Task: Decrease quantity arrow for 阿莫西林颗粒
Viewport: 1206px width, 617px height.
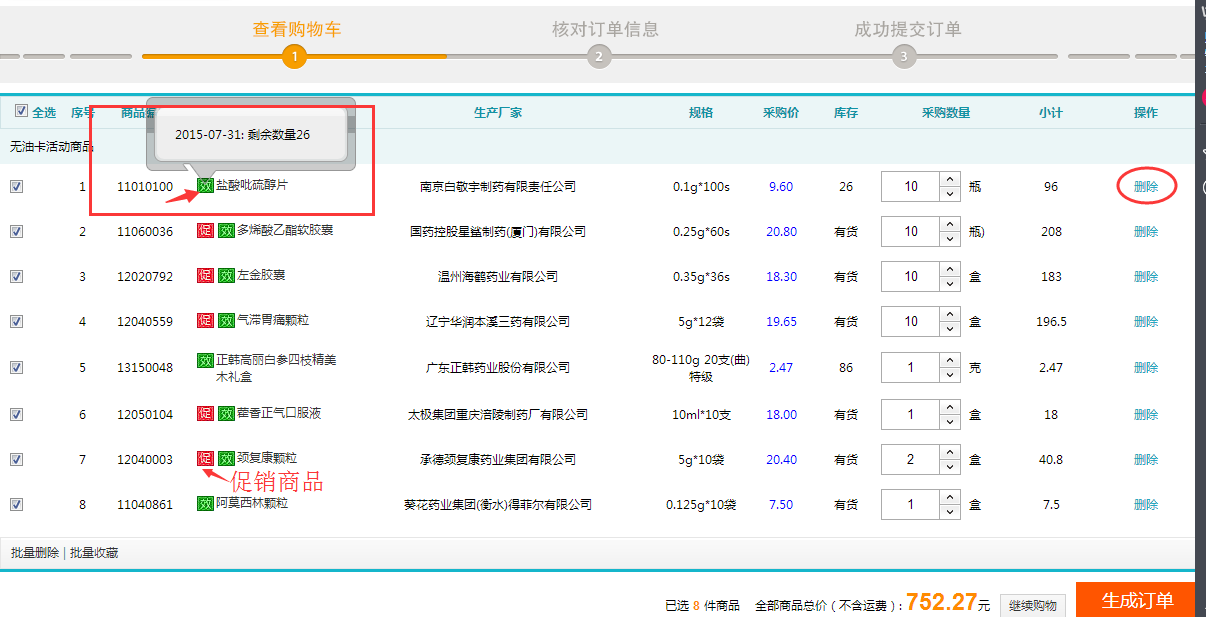Action: click(950, 512)
